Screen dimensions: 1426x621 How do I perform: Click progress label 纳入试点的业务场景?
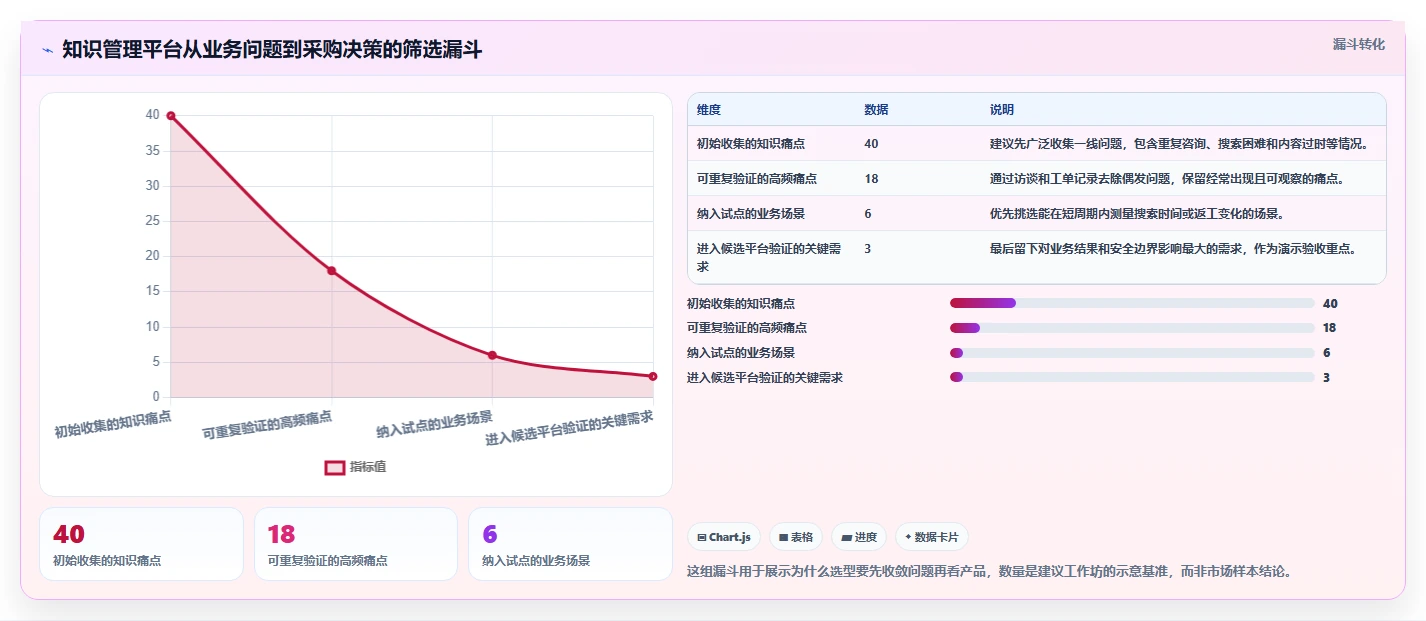coord(741,353)
